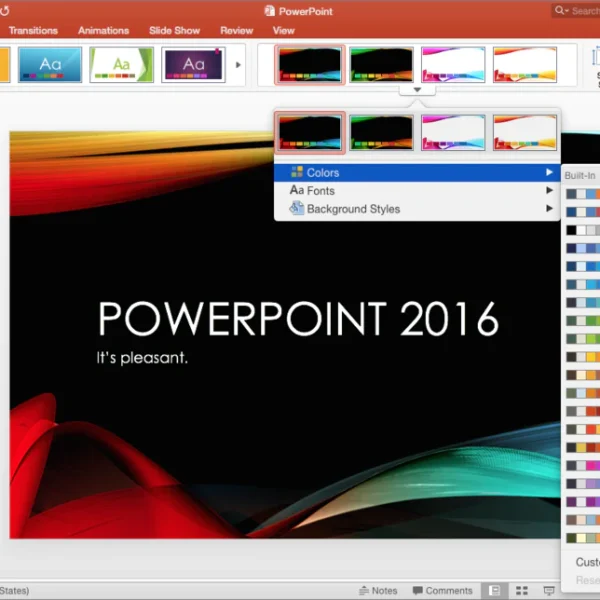The height and width of the screenshot is (600, 600).
Task: Pick the first color scheme under Built-In
Action: pos(583,194)
